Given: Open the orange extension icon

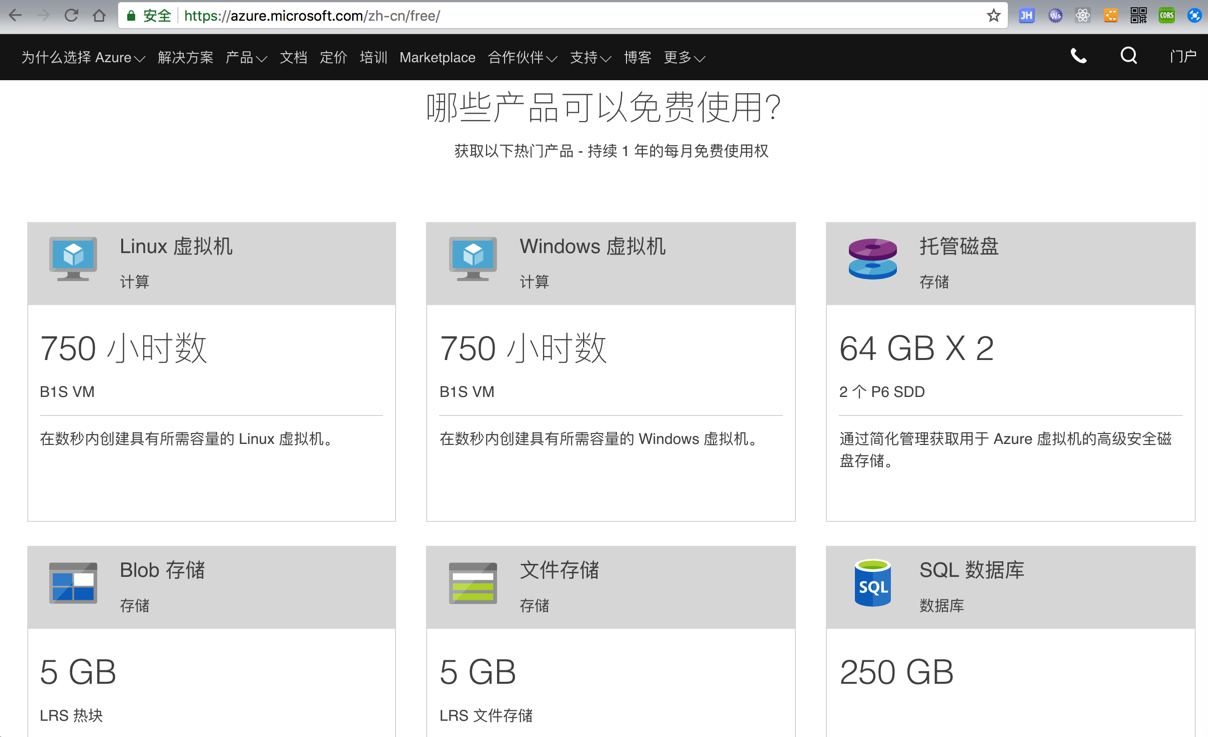Looking at the screenshot, I should pos(1111,15).
